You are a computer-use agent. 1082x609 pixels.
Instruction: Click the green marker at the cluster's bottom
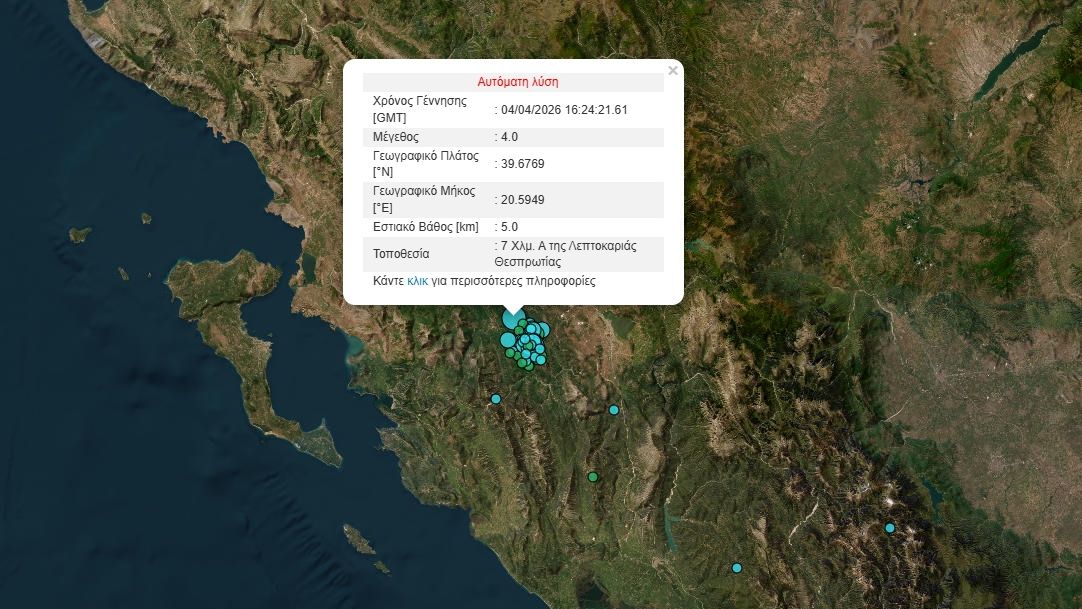pyautogui.click(x=529, y=365)
